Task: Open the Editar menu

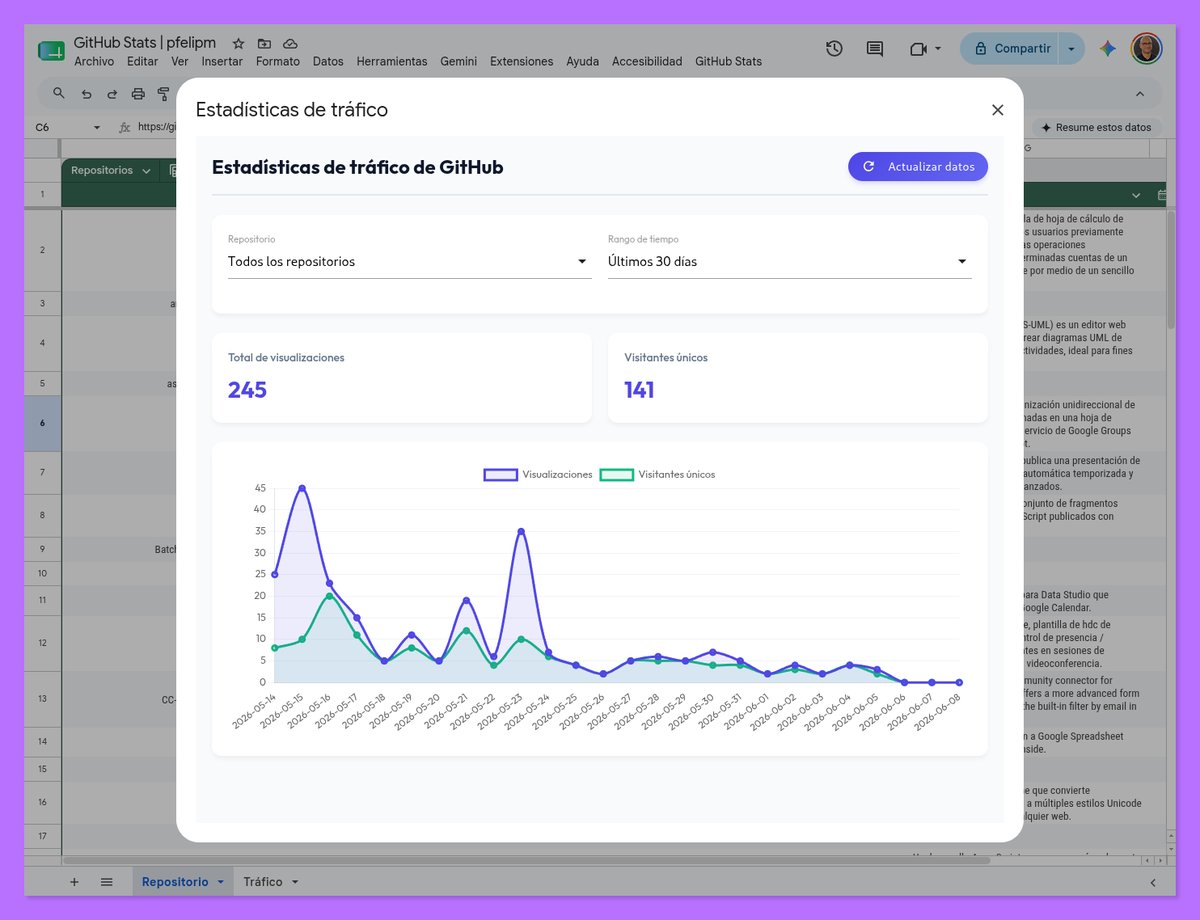Action: tap(142, 61)
